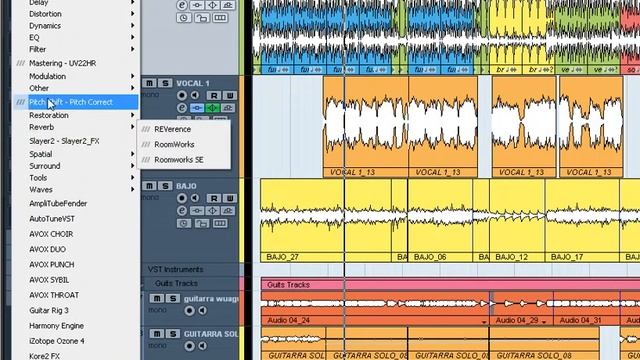Mute the BAJO track

pyautogui.click(x=149, y=186)
